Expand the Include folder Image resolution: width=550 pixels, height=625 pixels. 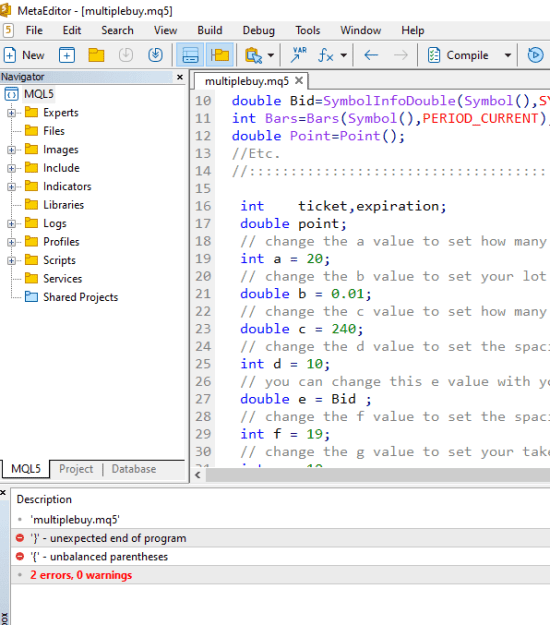tap(11, 168)
